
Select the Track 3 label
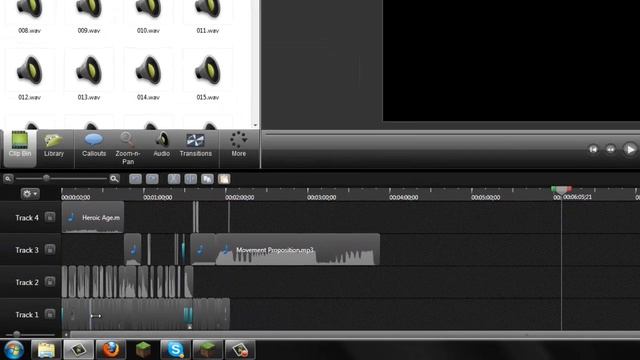point(27,250)
